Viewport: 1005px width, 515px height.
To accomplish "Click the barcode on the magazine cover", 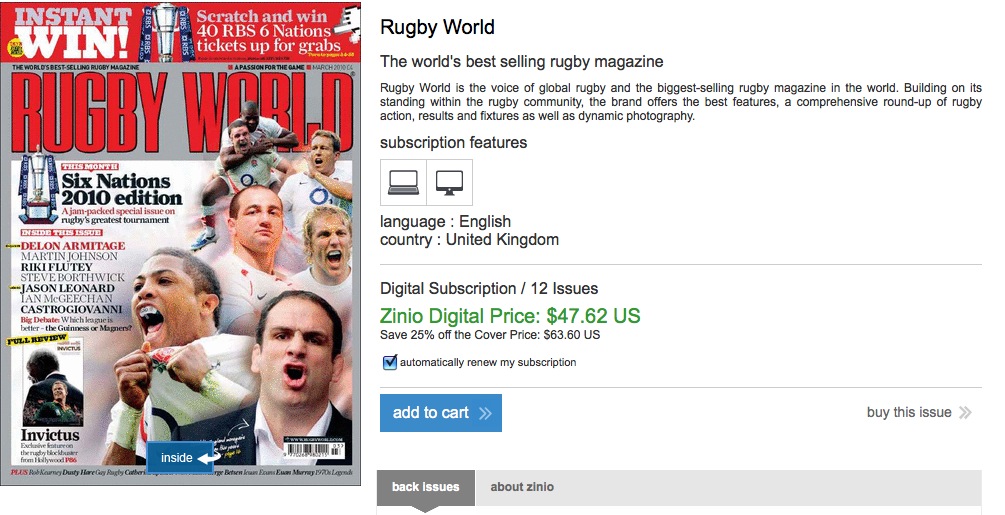I will tap(314, 450).
